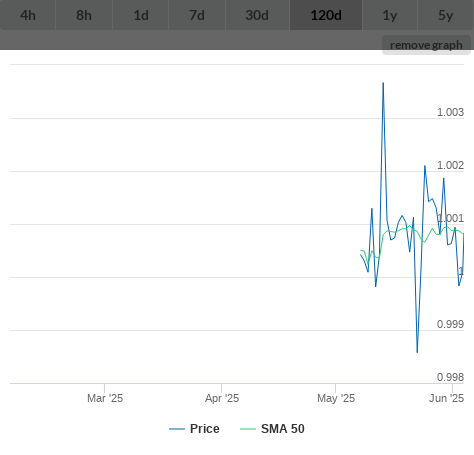Click the active 120d range tab
The height and width of the screenshot is (455, 474).
(x=326, y=15)
